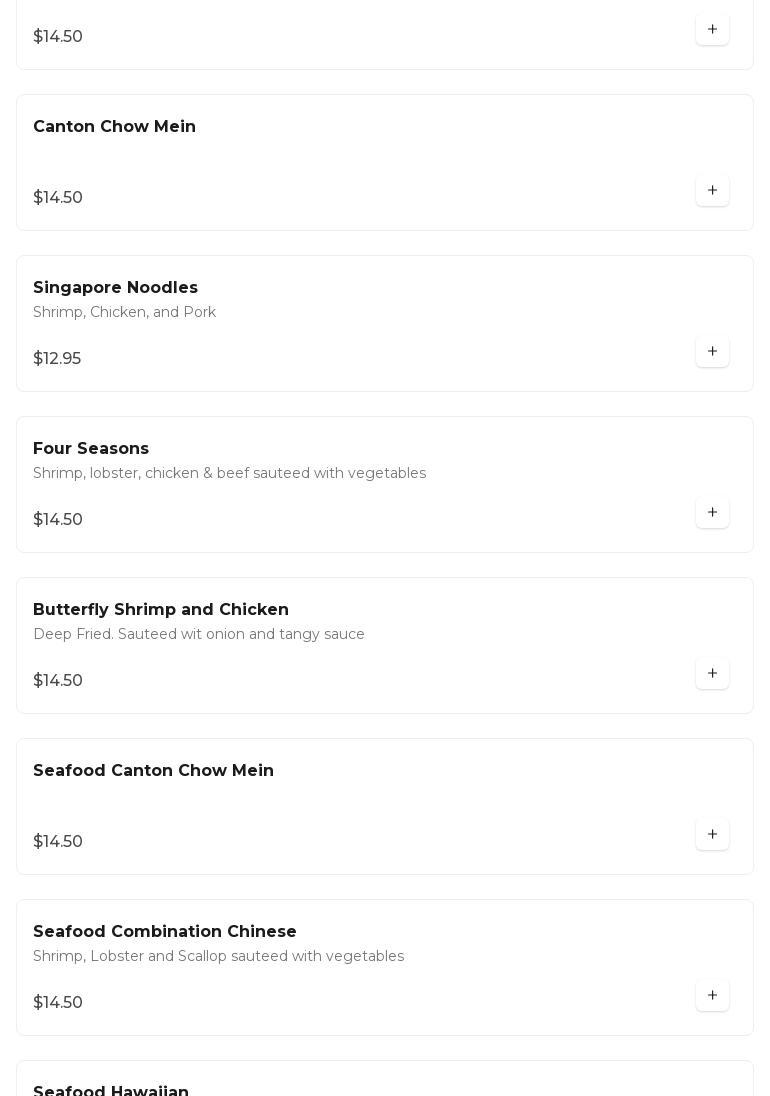770x1096 pixels.
Task: Click the $12.95 Singapore Noodles price
Action: 57,358
